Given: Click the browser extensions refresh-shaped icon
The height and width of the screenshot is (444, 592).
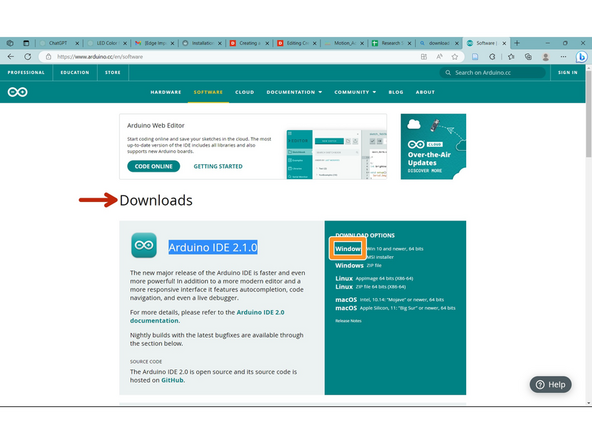Looking at the screenshot, I should (x=492, y=57).
